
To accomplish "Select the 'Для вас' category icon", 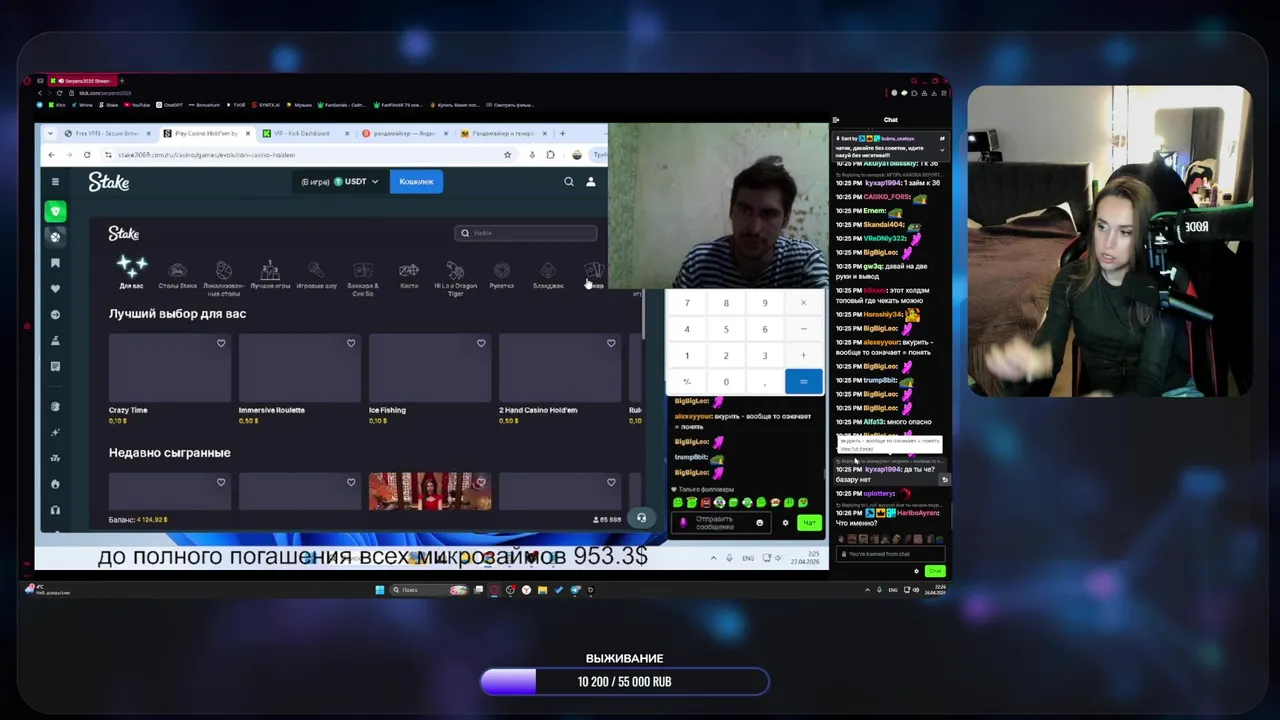I will click(x=131, y=272).
